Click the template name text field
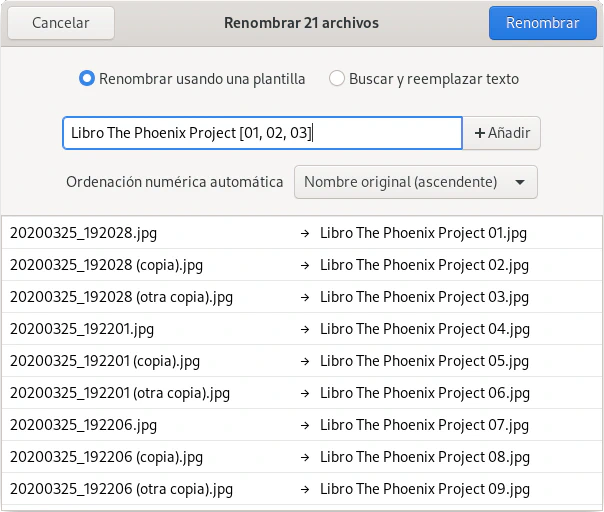The width and height of the screenshot is (604, 512). pyautogui.click(x=262, y=133)
